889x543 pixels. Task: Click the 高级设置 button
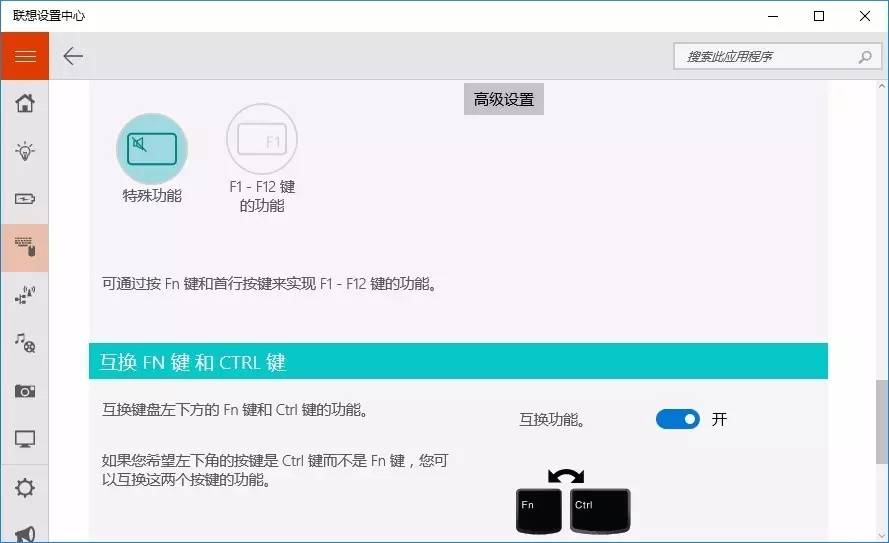pos(503,99)
